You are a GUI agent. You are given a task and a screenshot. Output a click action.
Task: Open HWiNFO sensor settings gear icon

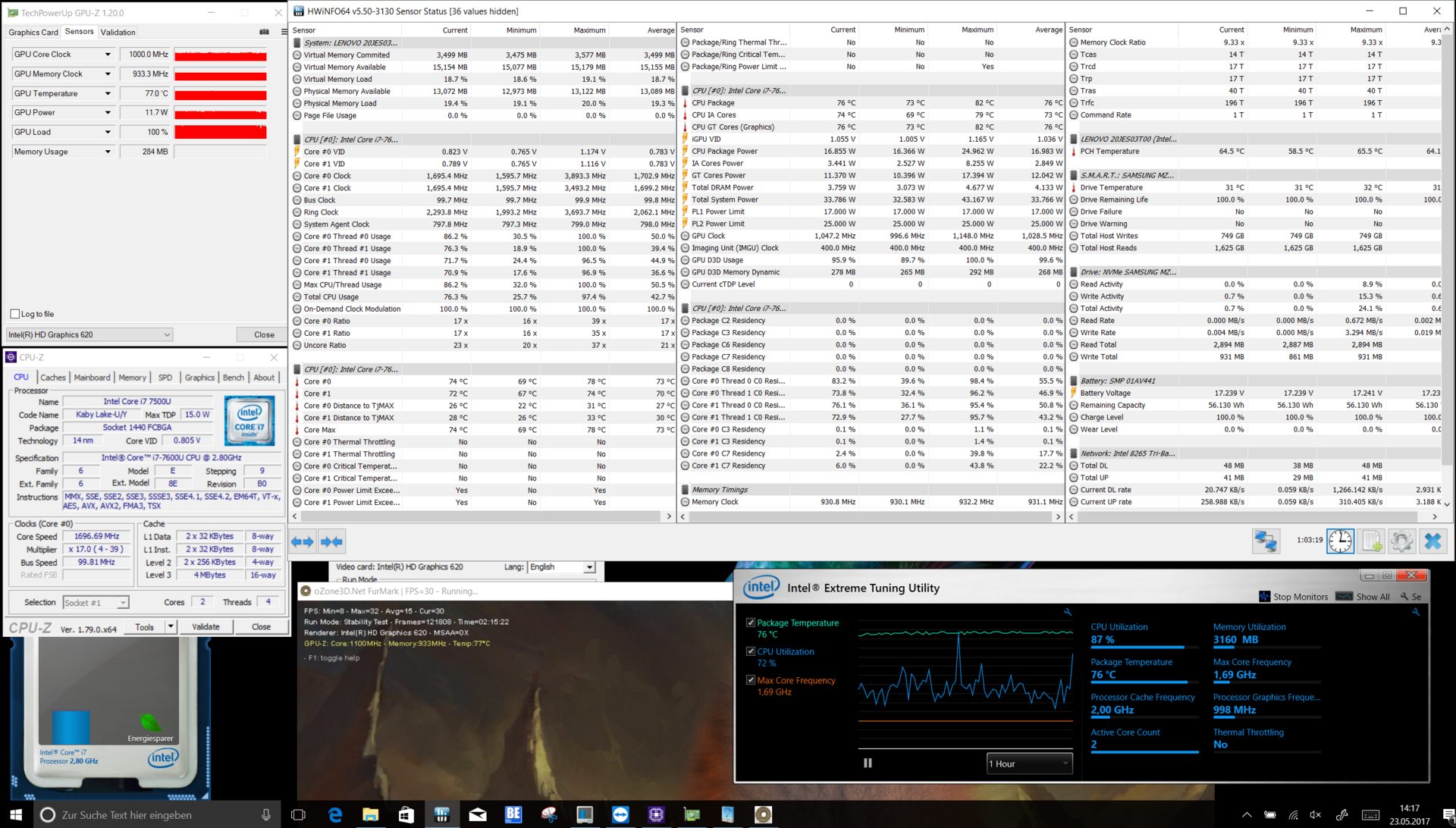[x=1401, y=541]
